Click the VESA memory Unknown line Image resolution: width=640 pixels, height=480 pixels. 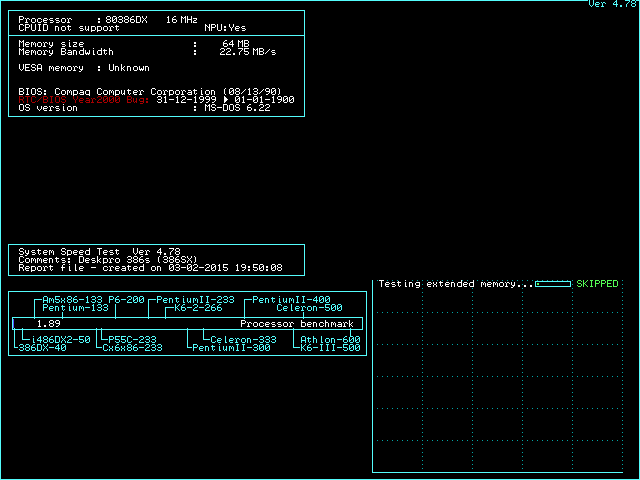84,68
